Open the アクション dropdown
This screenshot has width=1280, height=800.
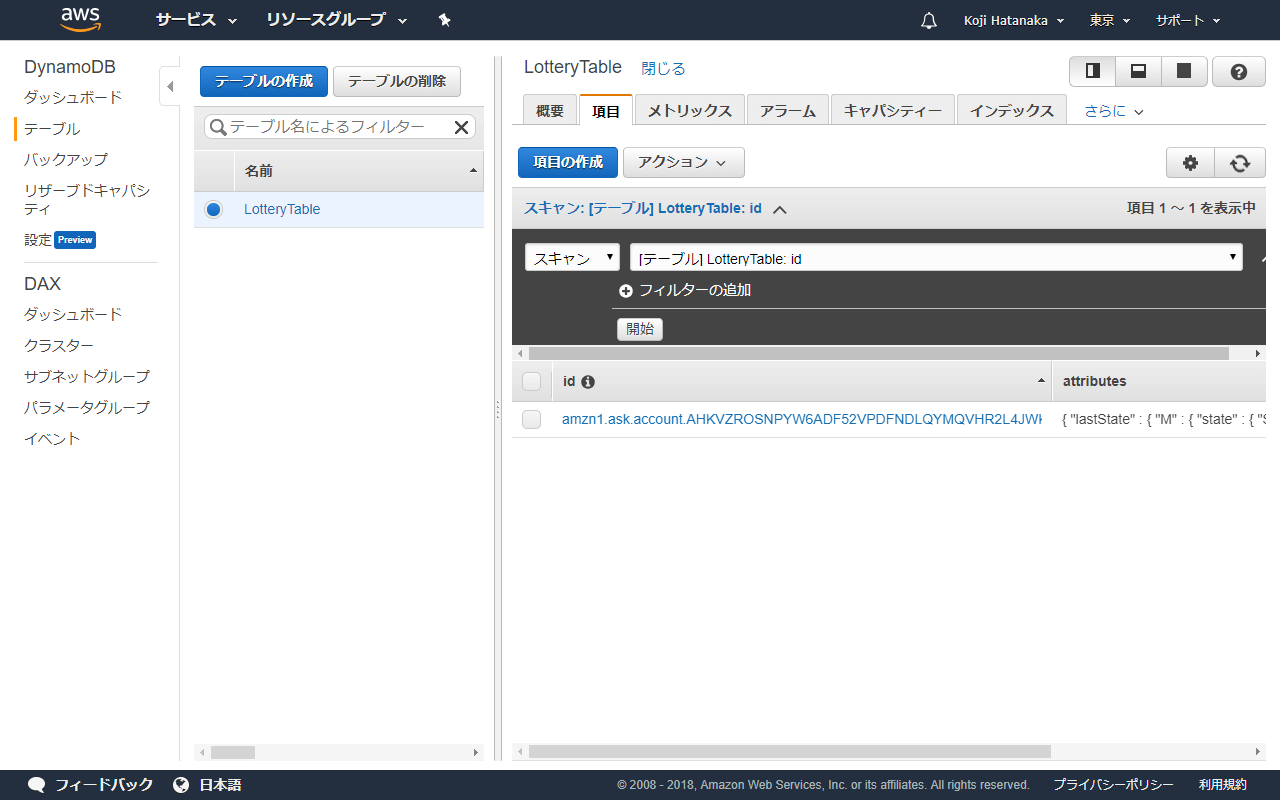(x=684, y=162)
